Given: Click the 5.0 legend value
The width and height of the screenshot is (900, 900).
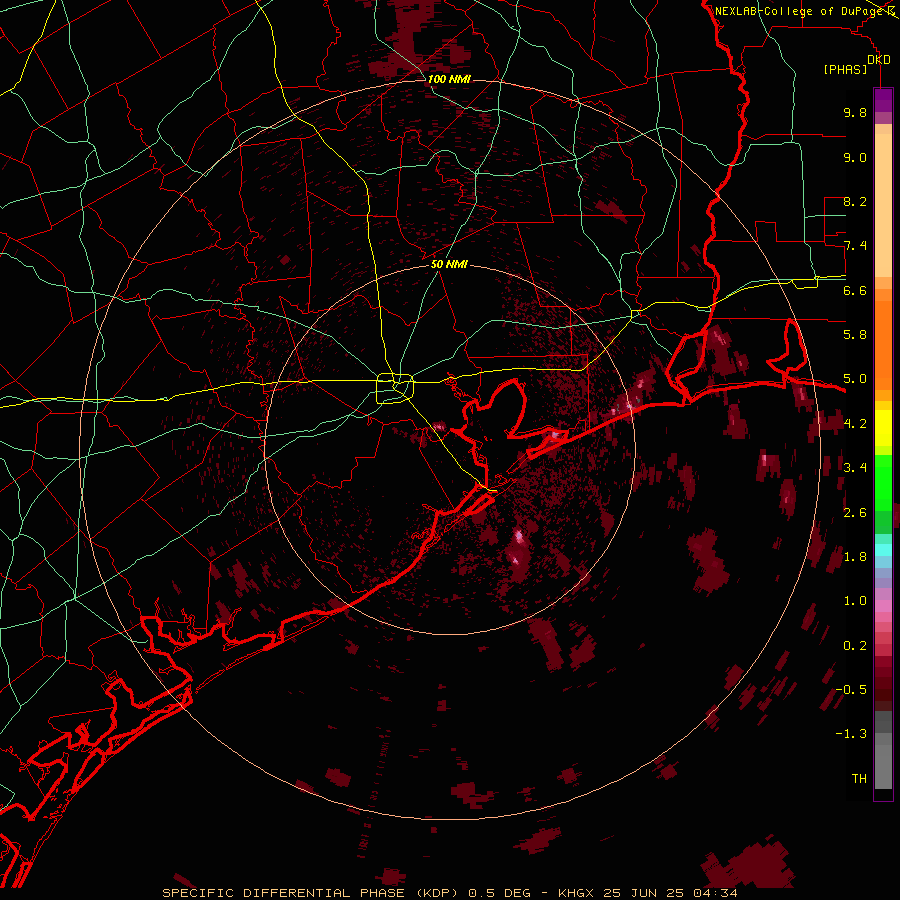Looking at the screenshot, I should [x=855, y=379].
